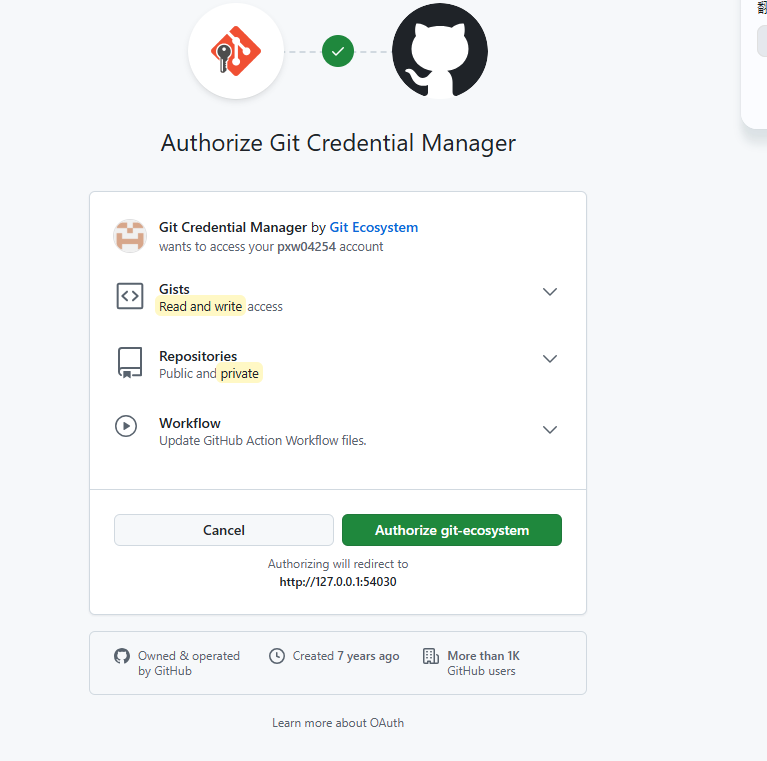Click the Git Ecosystem avatar image
Screen dimensions: 767x761
[130, 236]
